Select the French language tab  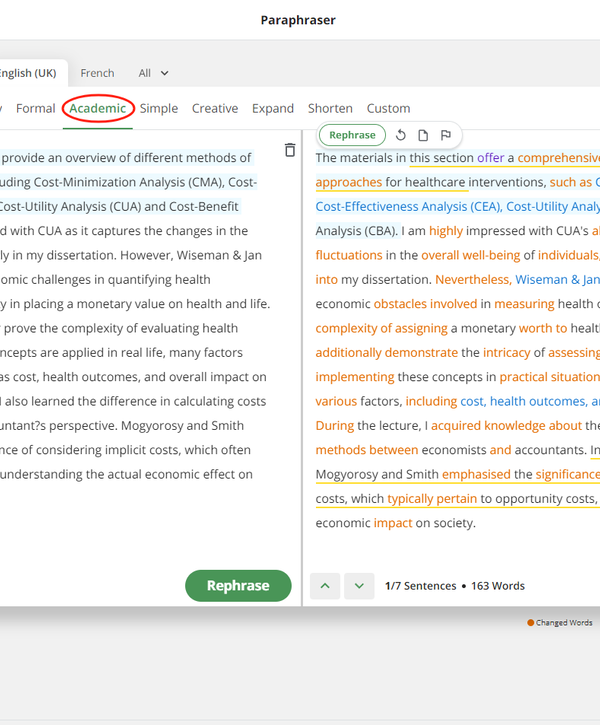[x=97, y=73]
